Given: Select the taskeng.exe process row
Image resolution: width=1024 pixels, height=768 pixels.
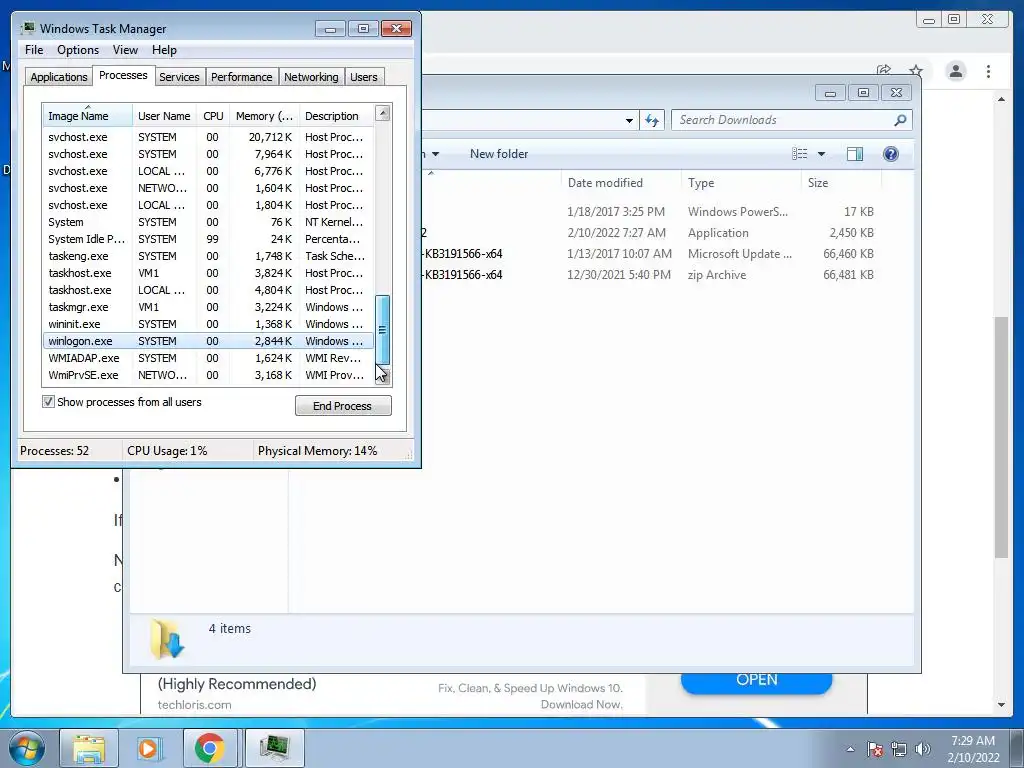Looking at the screenshot, I should [208, 256].
